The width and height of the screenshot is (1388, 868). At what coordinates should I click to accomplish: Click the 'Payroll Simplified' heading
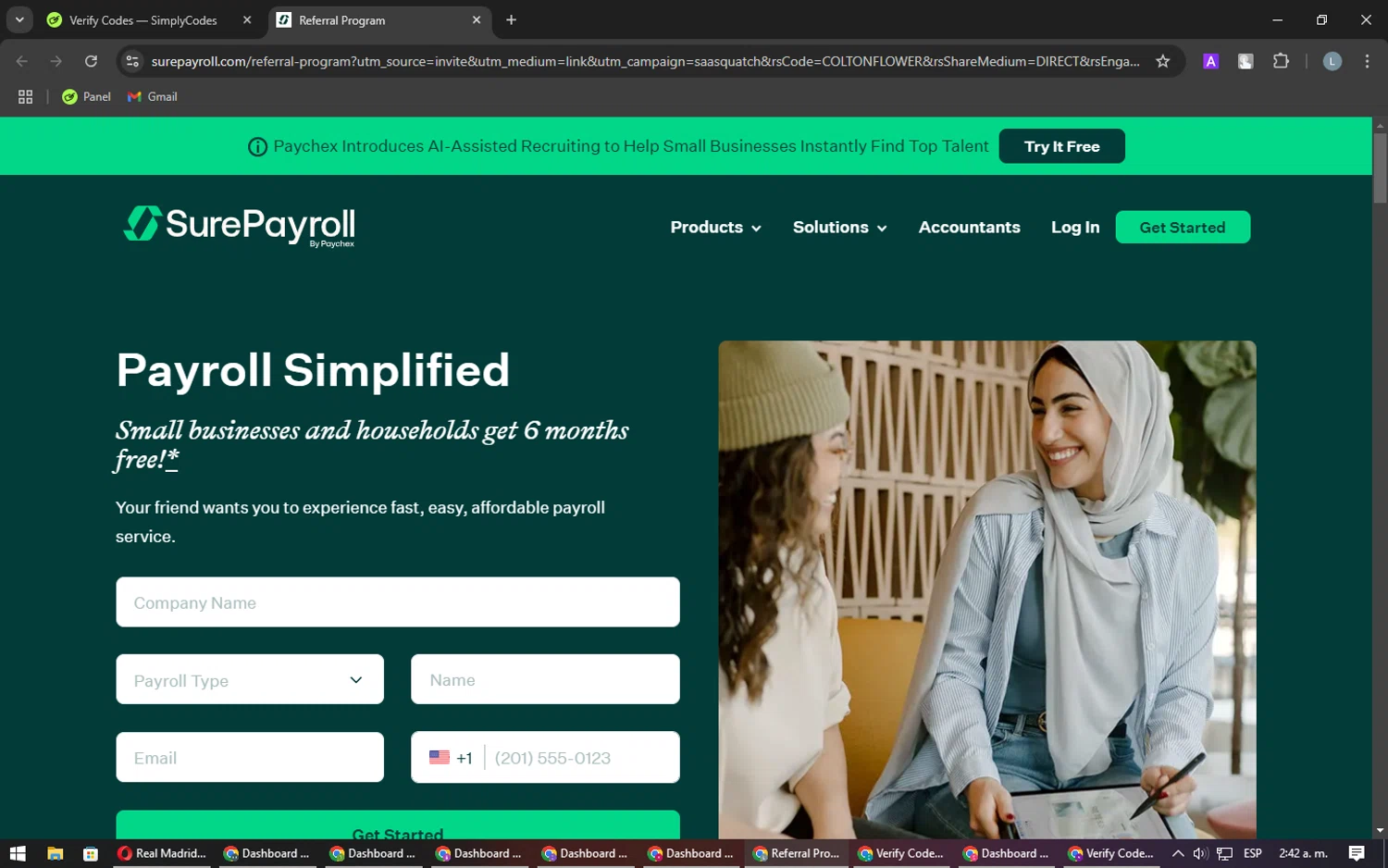313,370
